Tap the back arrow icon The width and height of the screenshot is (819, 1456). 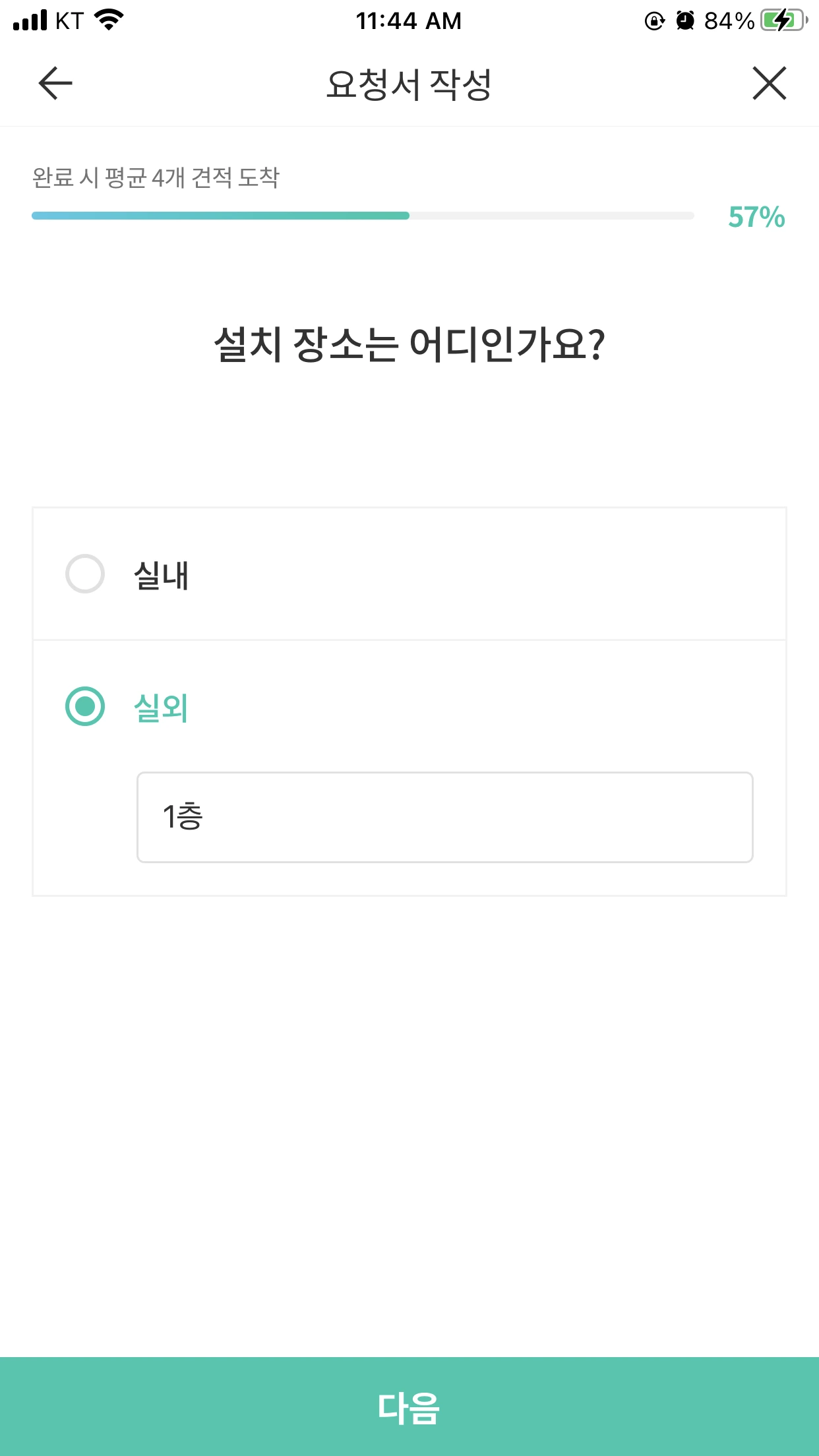tap(55, 84)
